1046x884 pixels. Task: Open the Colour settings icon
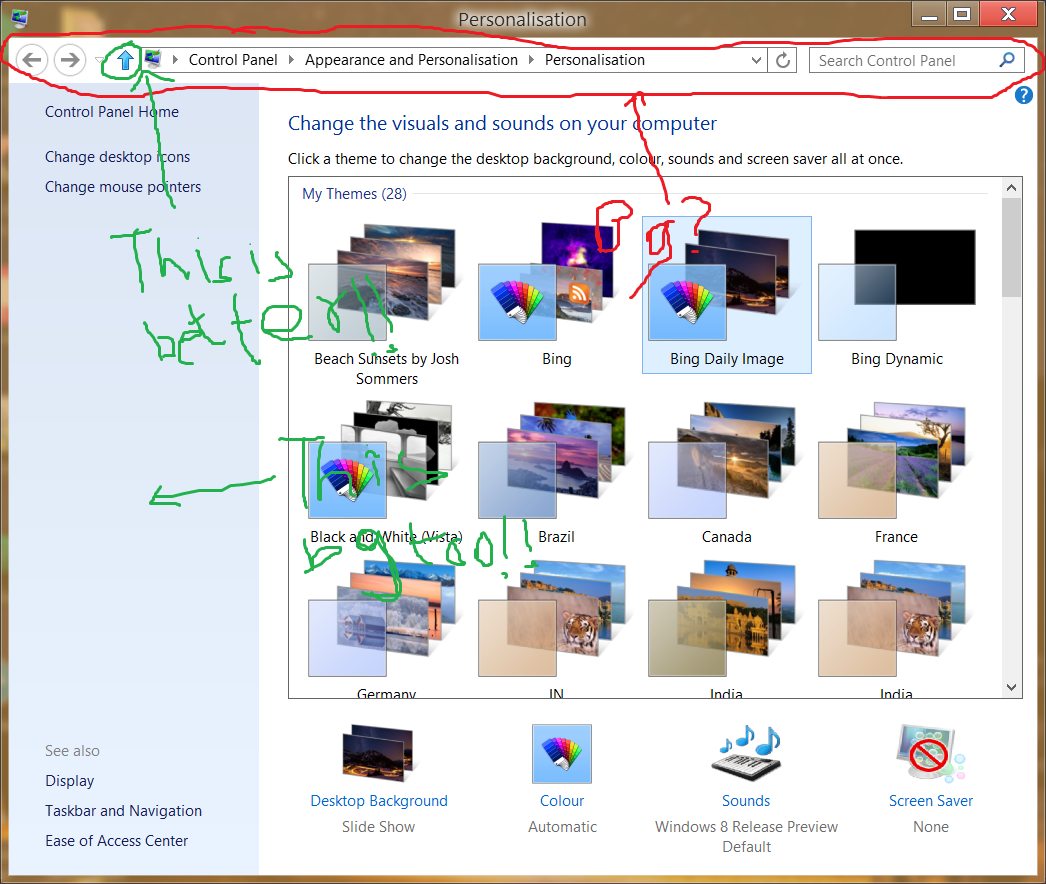pos(562,753)
